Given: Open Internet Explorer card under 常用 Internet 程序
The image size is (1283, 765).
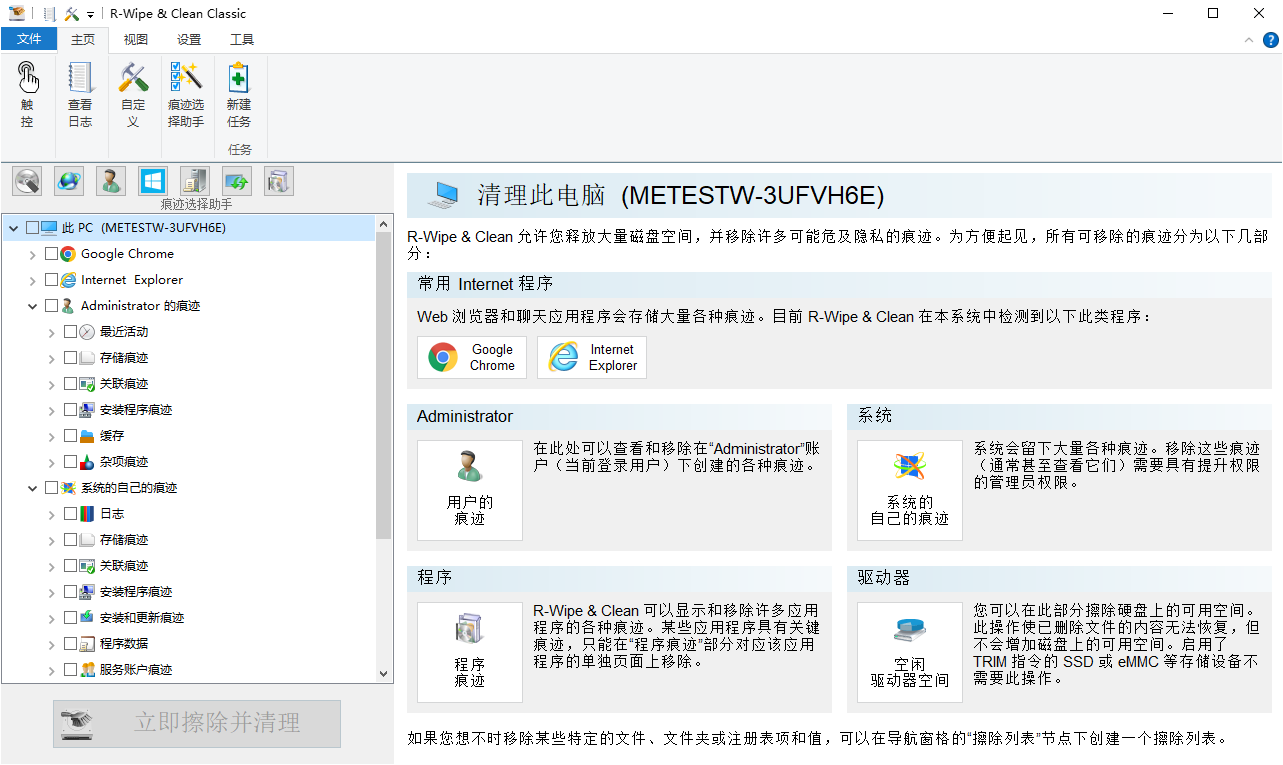Looking at the screenshot, I should 592,357.
